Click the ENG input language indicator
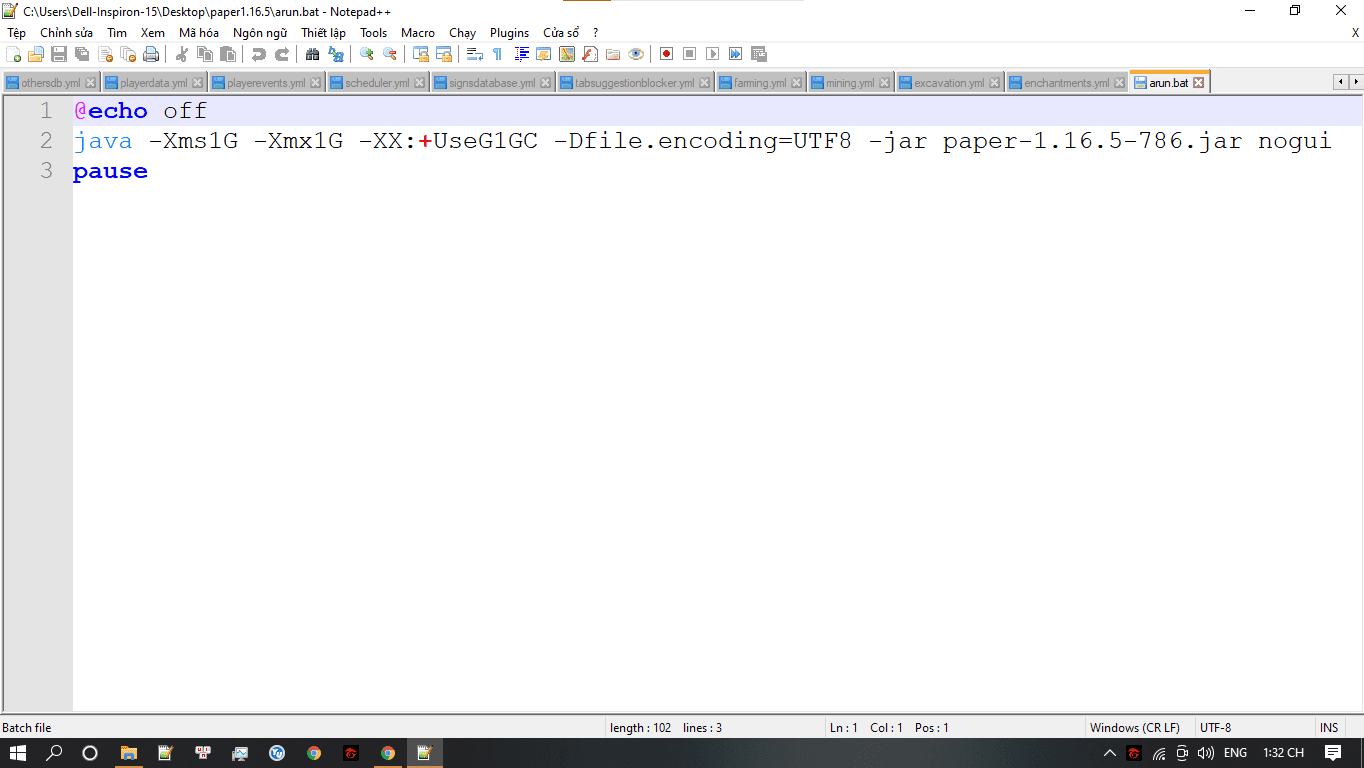 1235,753
